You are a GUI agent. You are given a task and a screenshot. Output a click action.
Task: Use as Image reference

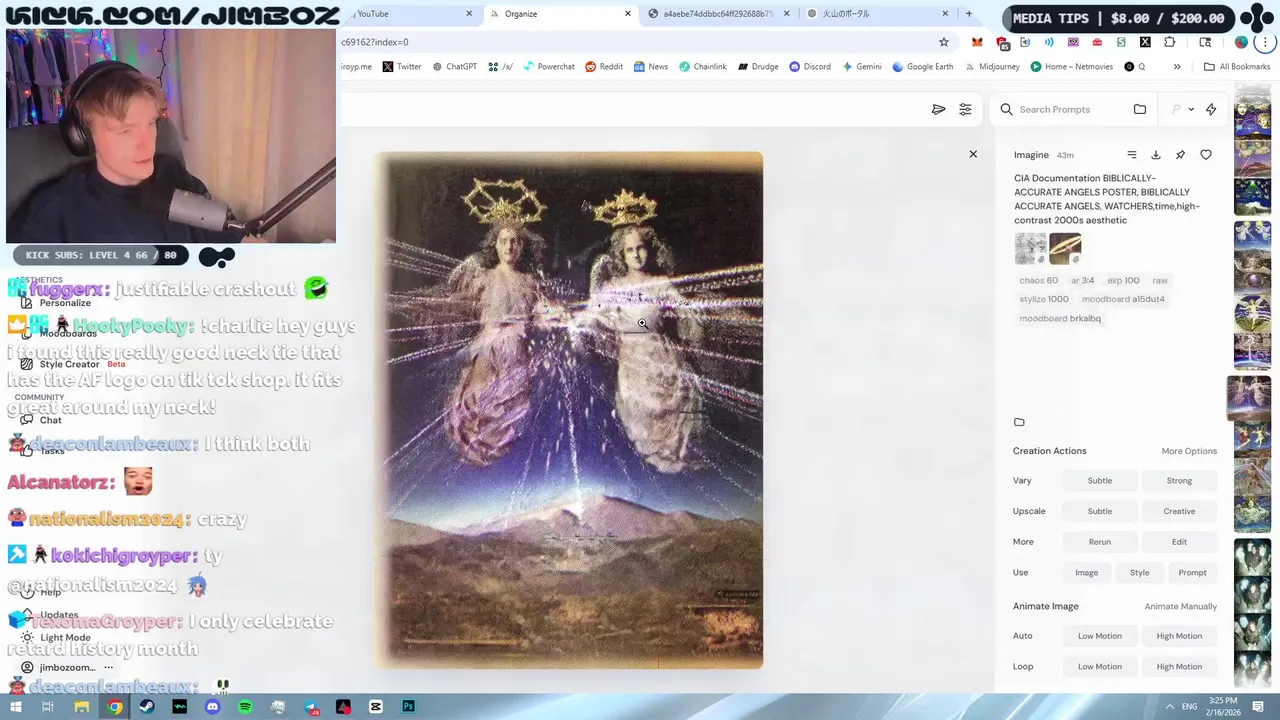pos(1086,573)
